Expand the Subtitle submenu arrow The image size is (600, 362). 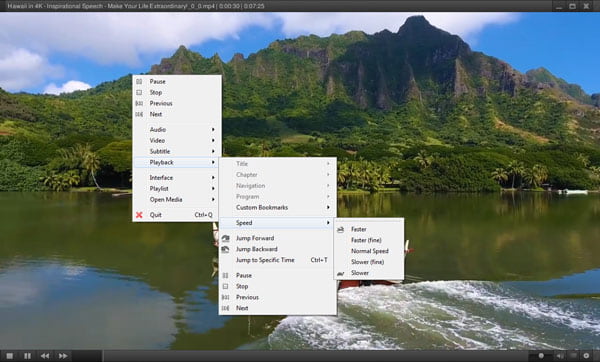(213, 151)
